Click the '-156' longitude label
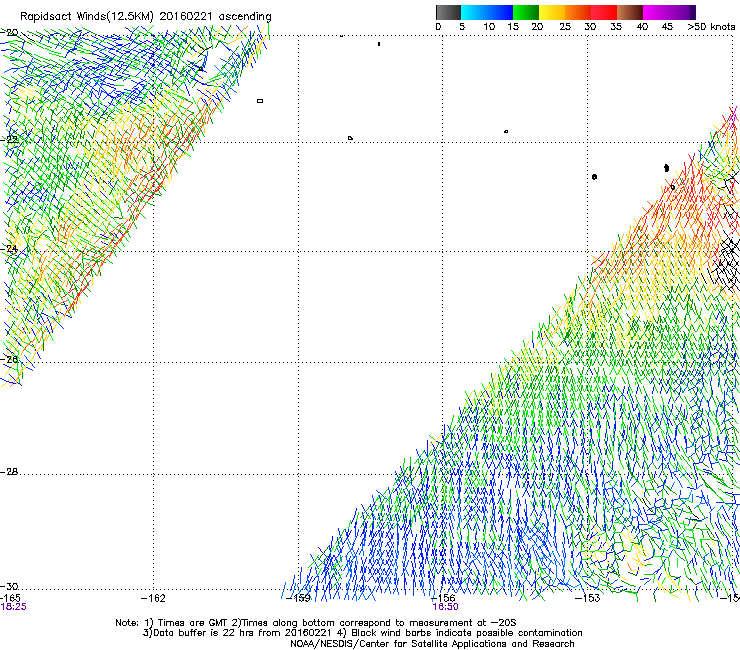This screenshot has height=650, width=740. click(x=443, y=598)
